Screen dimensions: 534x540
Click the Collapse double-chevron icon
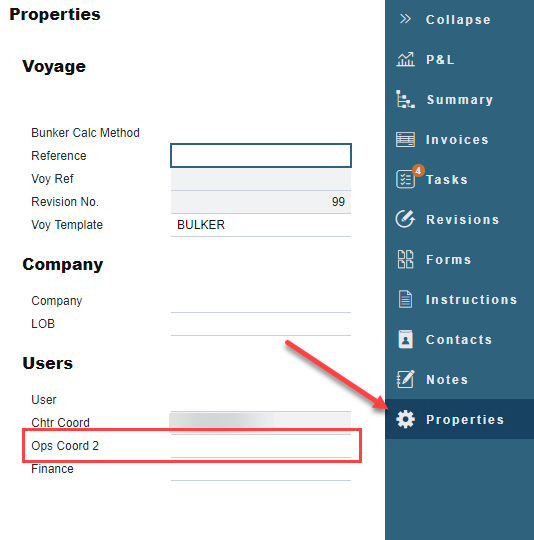[405, 19]
